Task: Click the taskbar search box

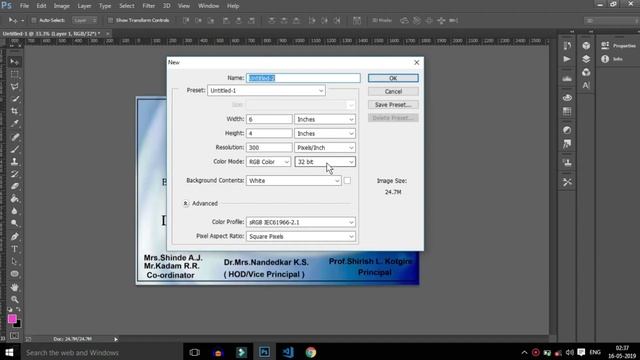Action: click(x=101, y=352)
